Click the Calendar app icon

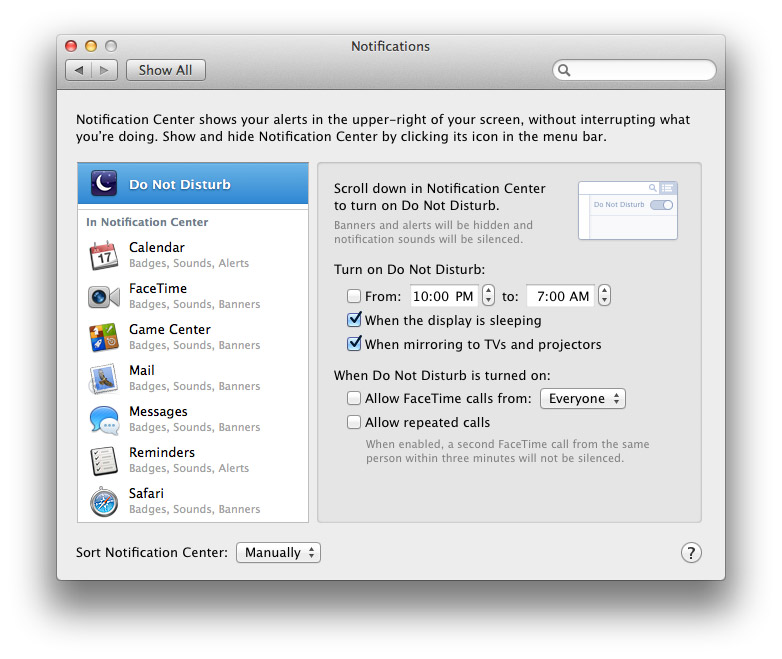tap(104, 255)
